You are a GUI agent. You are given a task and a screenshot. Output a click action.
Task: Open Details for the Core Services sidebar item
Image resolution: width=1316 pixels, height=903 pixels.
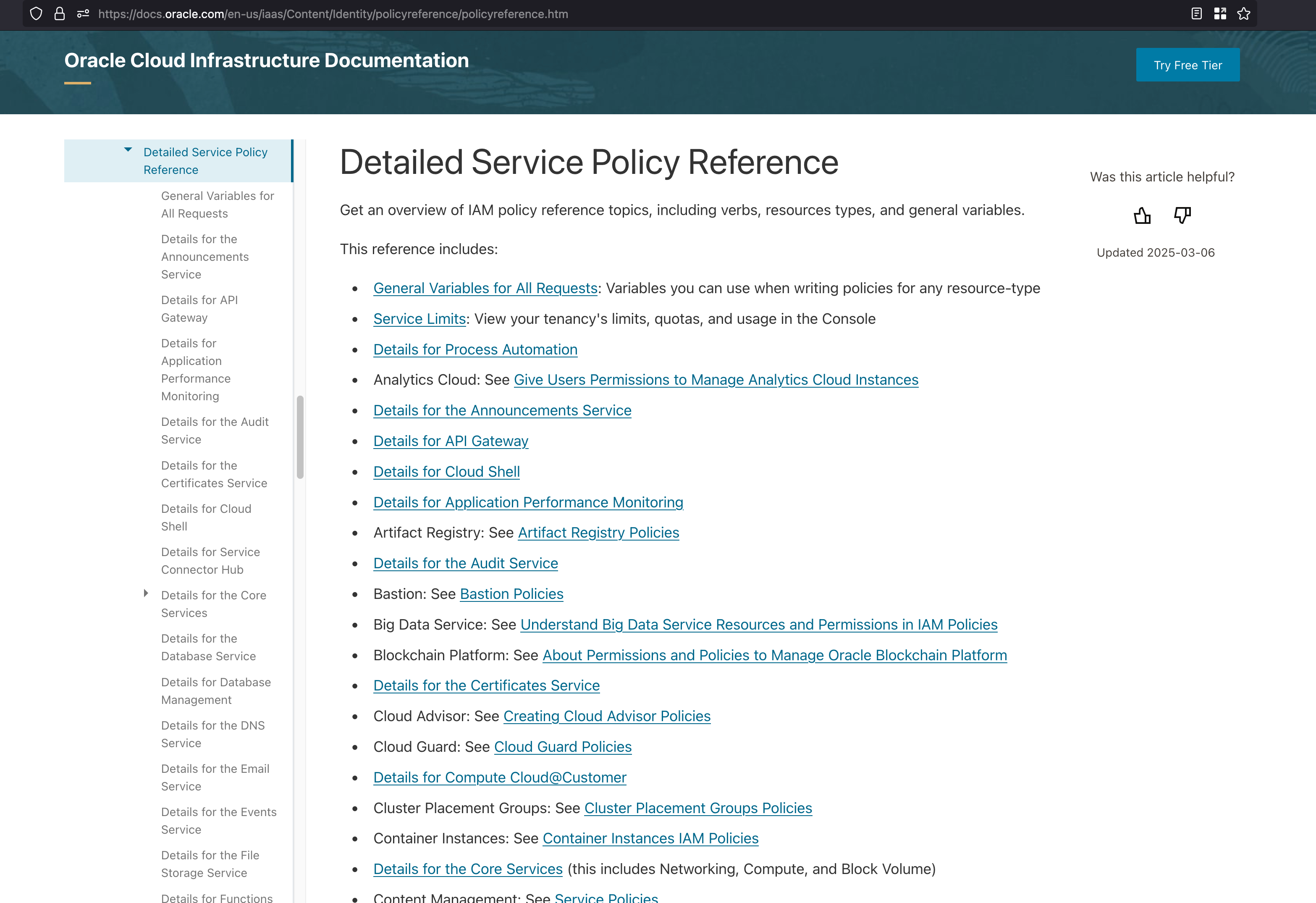tap(213, 604)
